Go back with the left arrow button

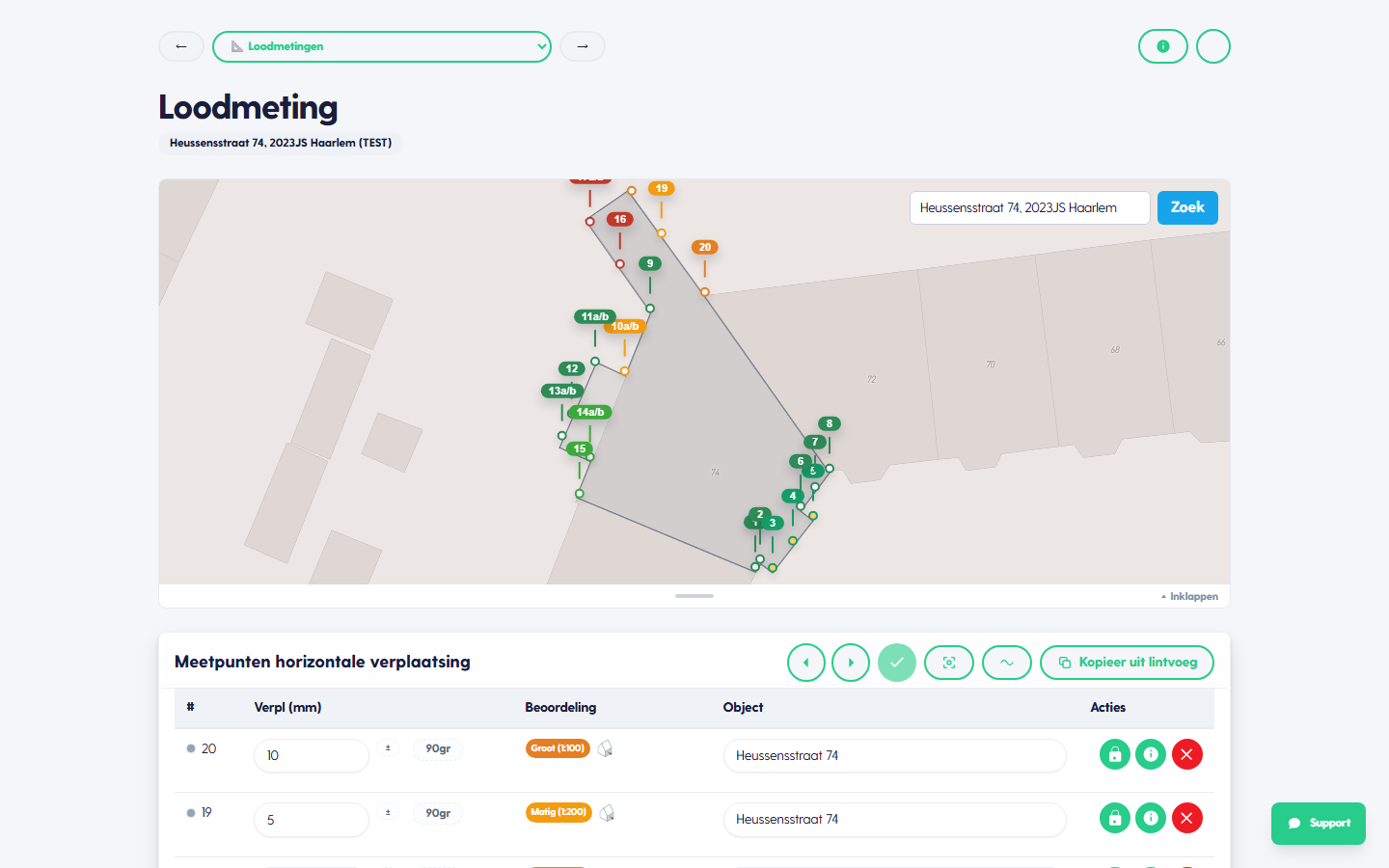[x=181, y=46]
